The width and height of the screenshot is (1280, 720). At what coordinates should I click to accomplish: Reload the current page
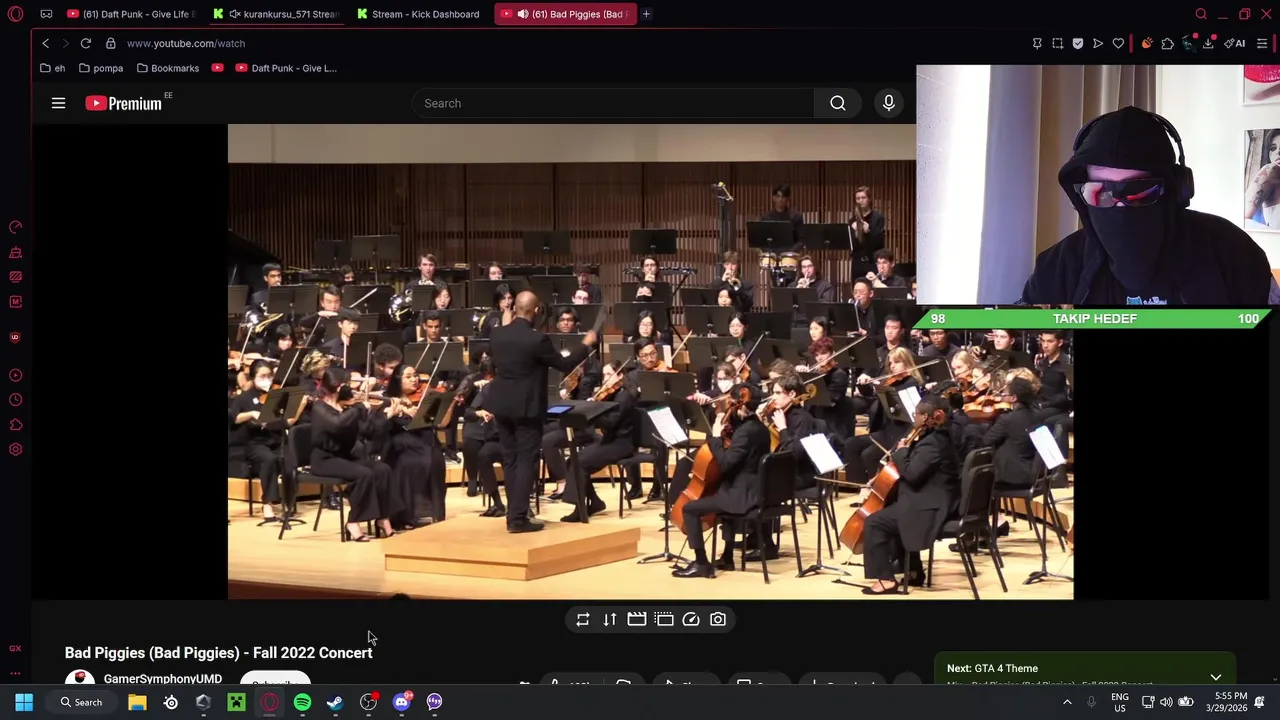(86, 43)
